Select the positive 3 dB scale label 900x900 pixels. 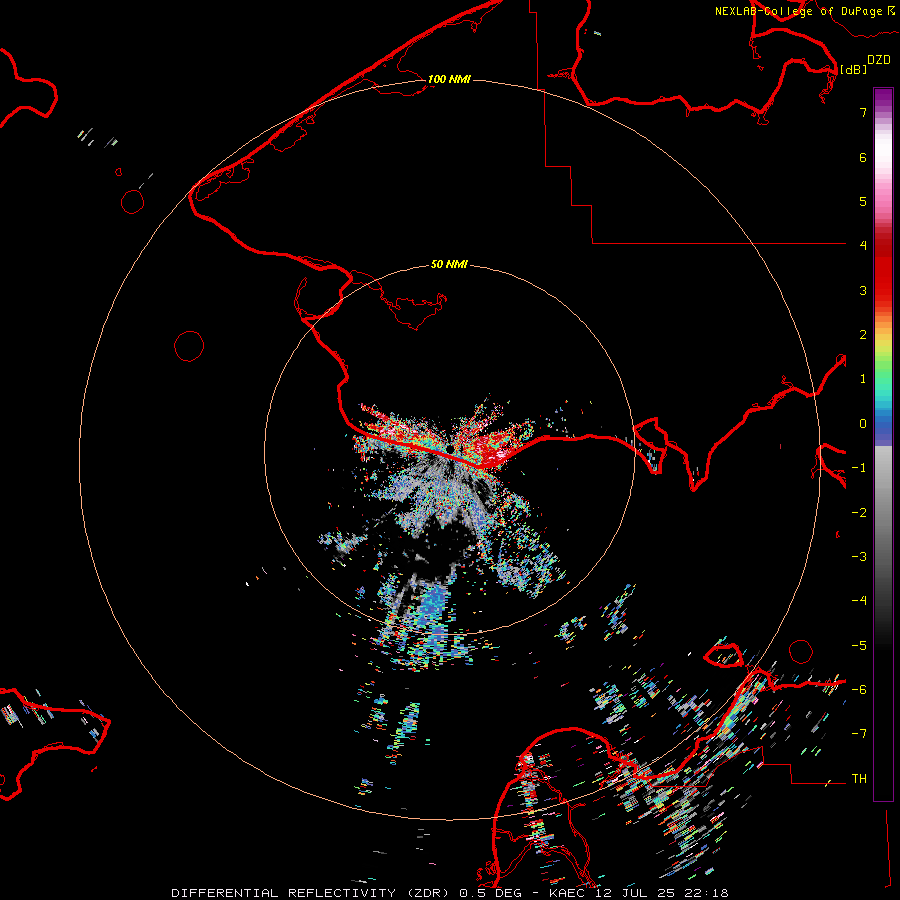pyautogui.click(x=863, y=290)
